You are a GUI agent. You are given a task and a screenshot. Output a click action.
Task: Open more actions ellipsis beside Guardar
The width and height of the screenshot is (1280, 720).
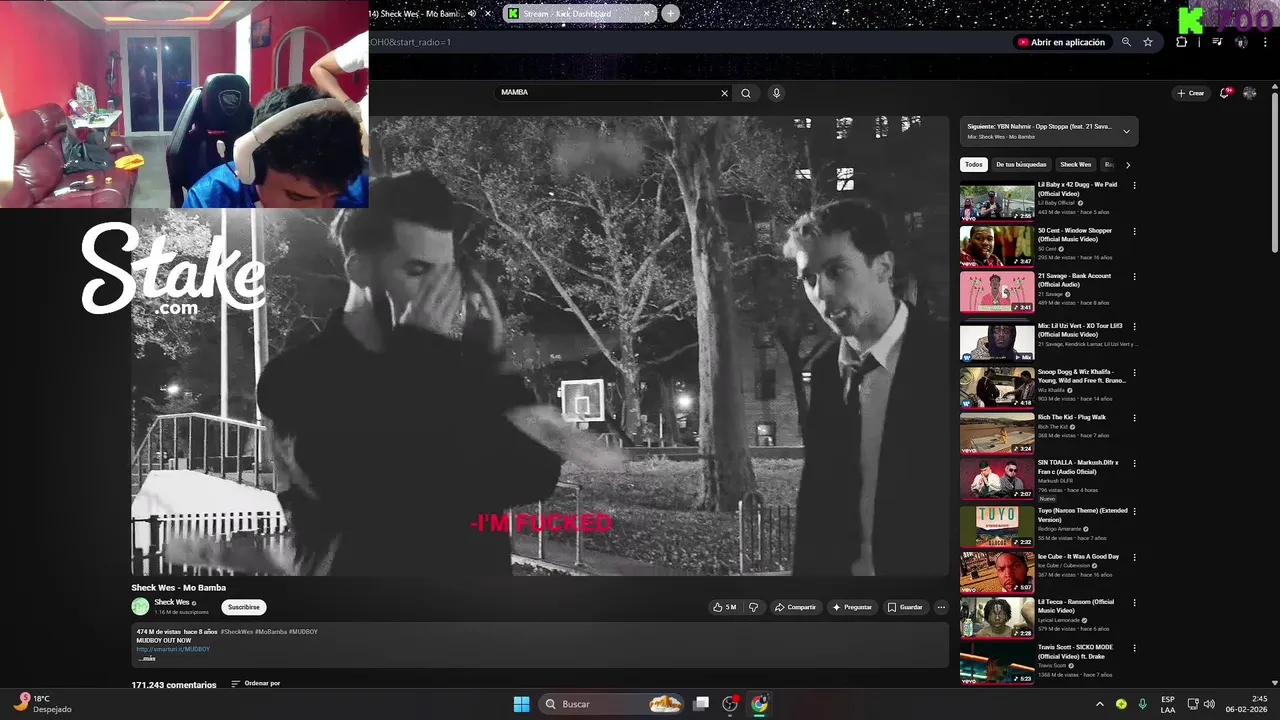click(941, 607)
